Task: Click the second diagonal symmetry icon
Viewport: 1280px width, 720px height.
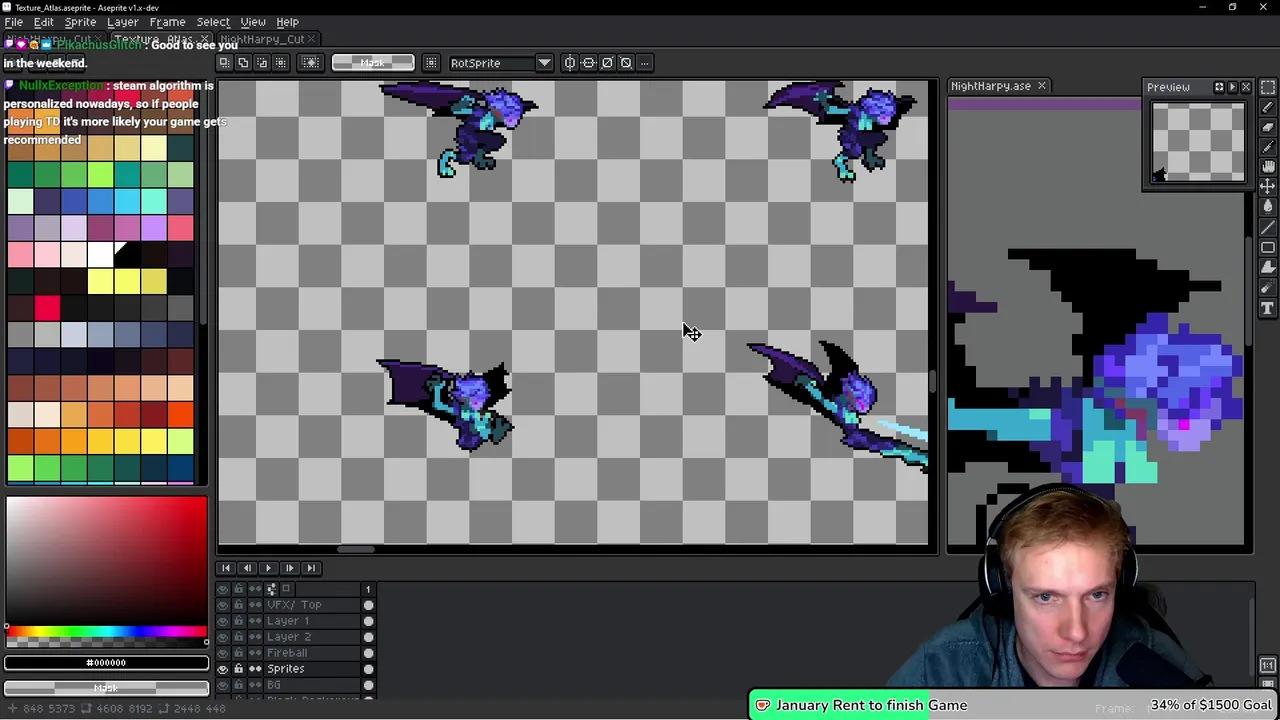Action: [626, 63]
